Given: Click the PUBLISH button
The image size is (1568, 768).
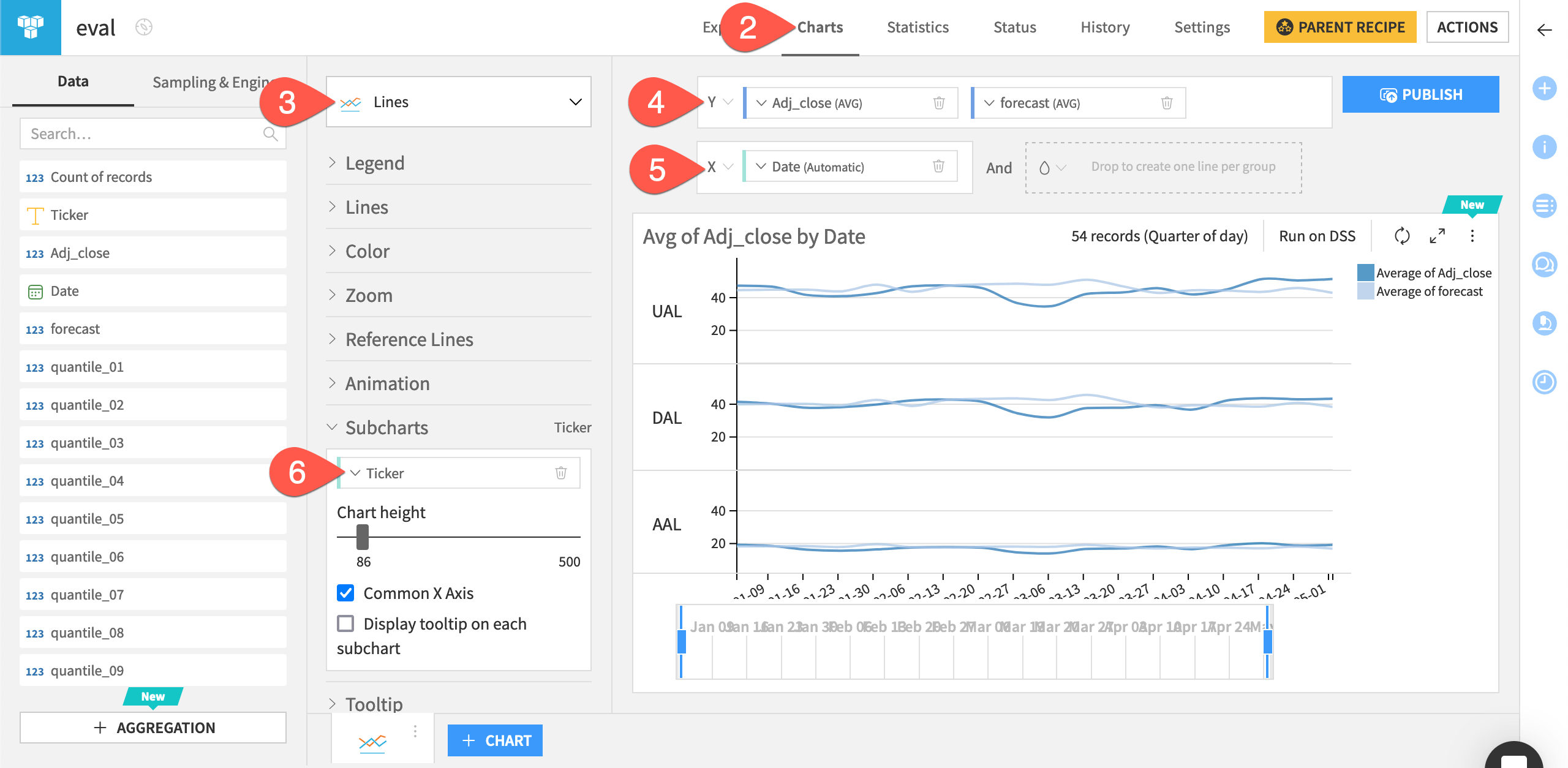Looking at the screenshot, I should (1421, 94).
